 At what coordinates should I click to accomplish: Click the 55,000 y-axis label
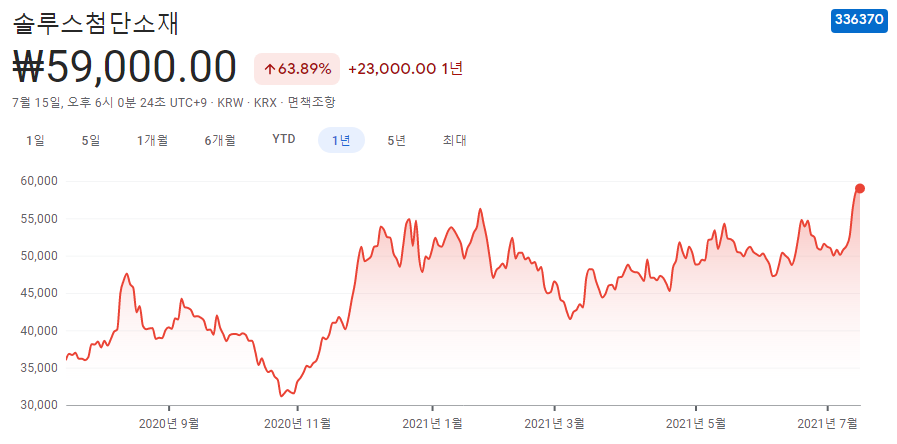point(39,219)
